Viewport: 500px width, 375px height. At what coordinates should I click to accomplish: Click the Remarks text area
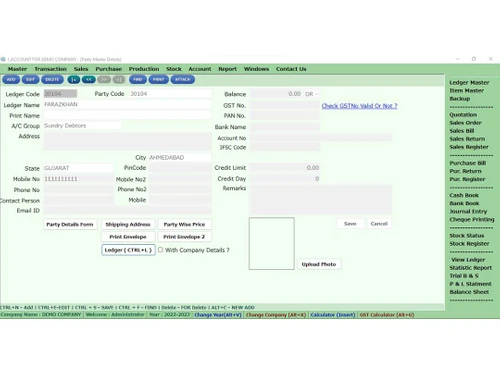(x=321, y=200)
